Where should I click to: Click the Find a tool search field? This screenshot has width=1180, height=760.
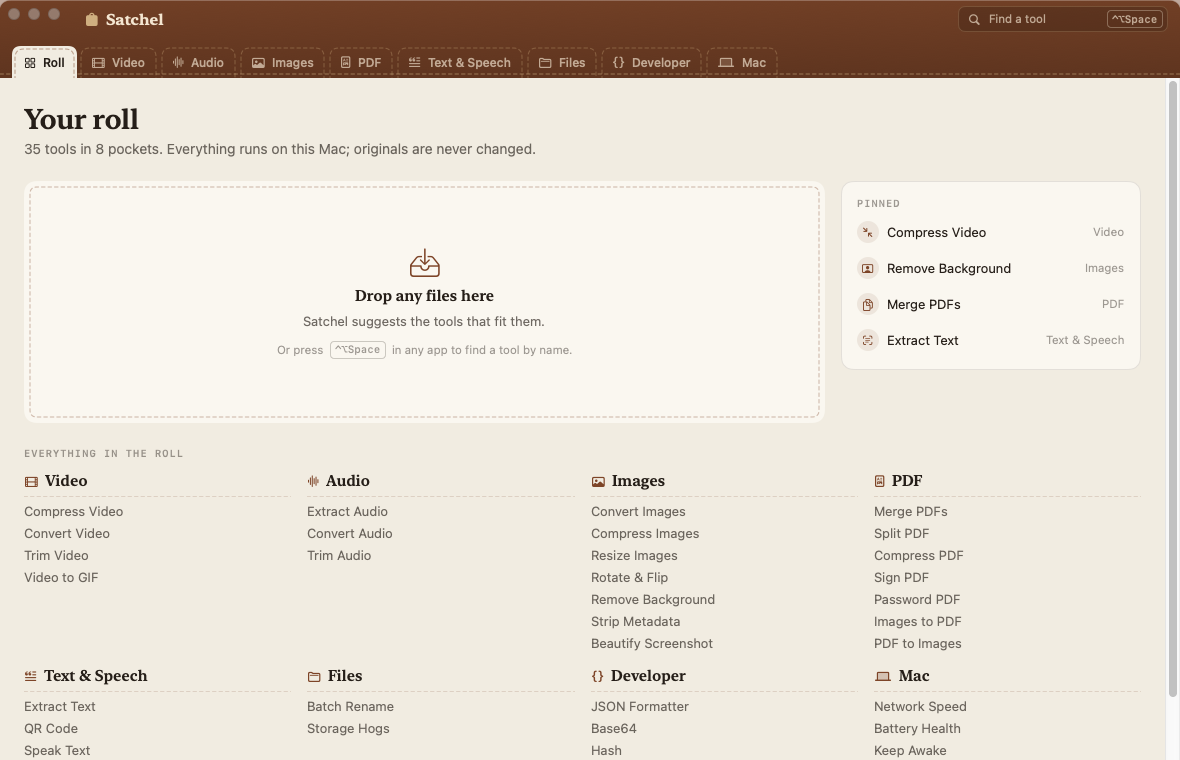(1063, 20)
